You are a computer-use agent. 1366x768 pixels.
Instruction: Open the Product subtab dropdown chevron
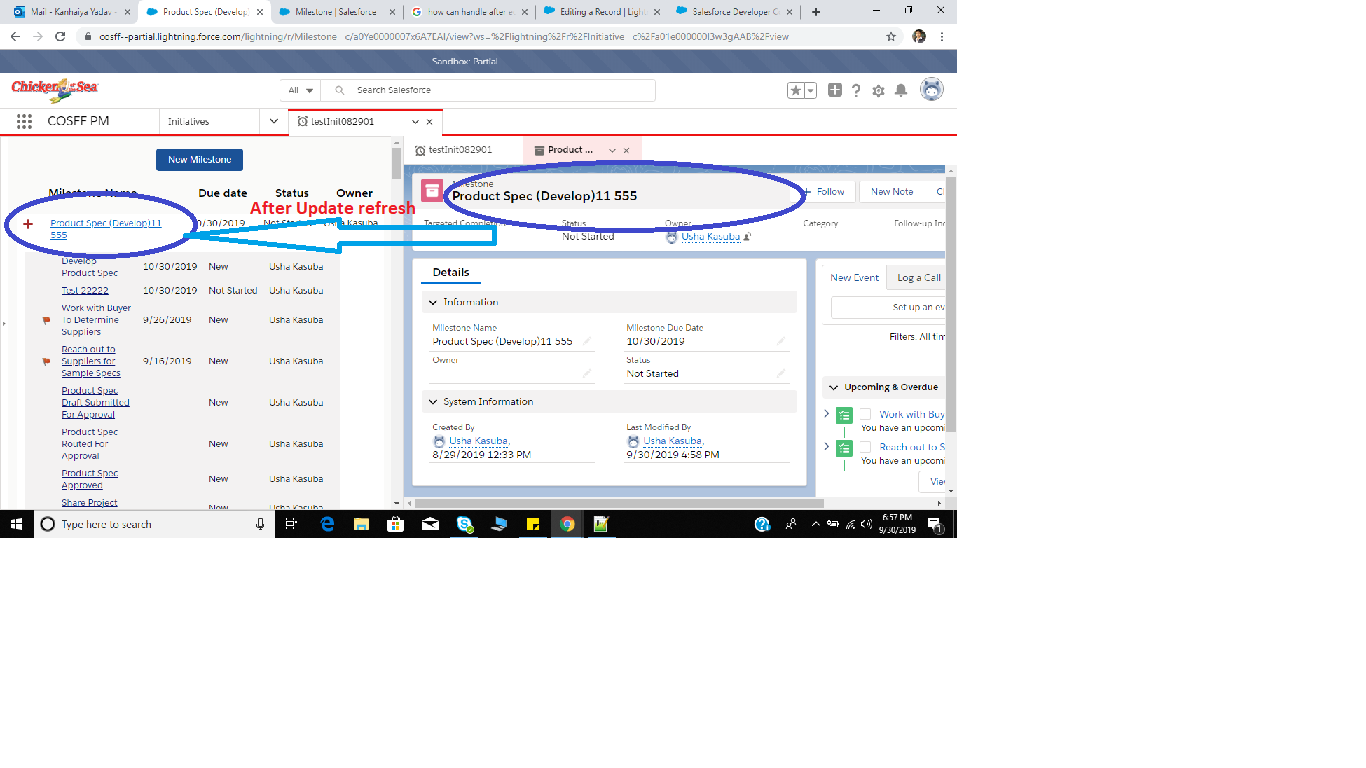click(x=611, y=150)
